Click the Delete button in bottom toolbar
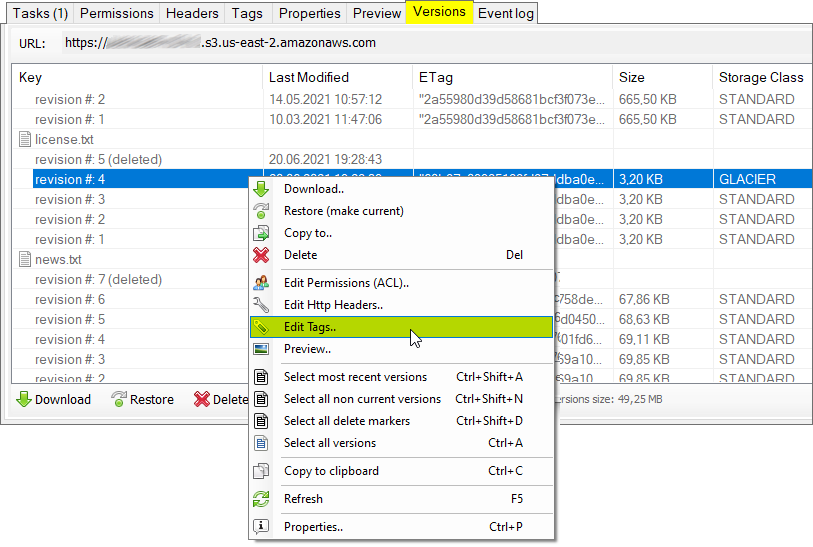Image resolution: width=813 pixels, height=547 pixels. coord(221,399)
